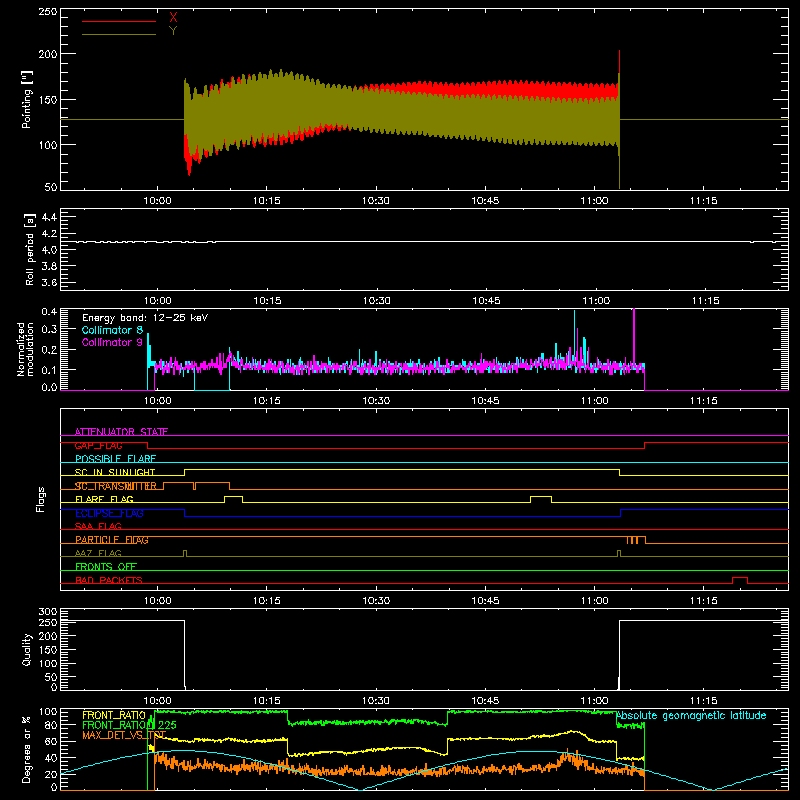Click the 'Absolute geomagnetic latitude' label
Viewport: 800px width, 800px height.
pyautogui.click(x=691, y=716)
